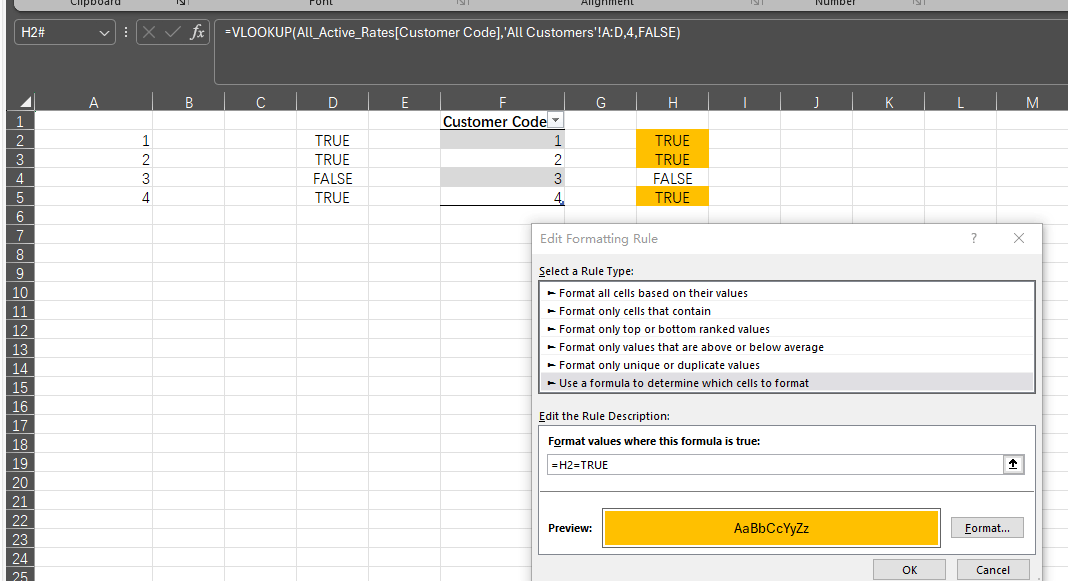
Task: Select 'Use a formula to determine which cells to format'
Action: click(x=787, y=383)
